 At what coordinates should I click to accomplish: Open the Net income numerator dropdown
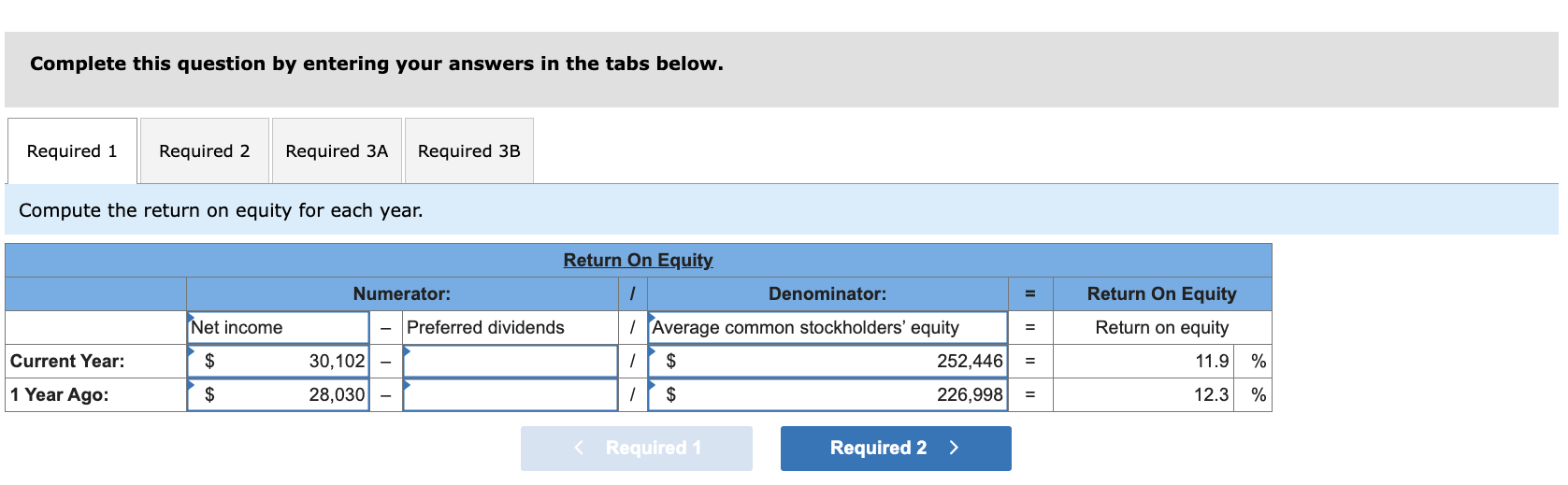pyautogui.click(x=279, y=327)
